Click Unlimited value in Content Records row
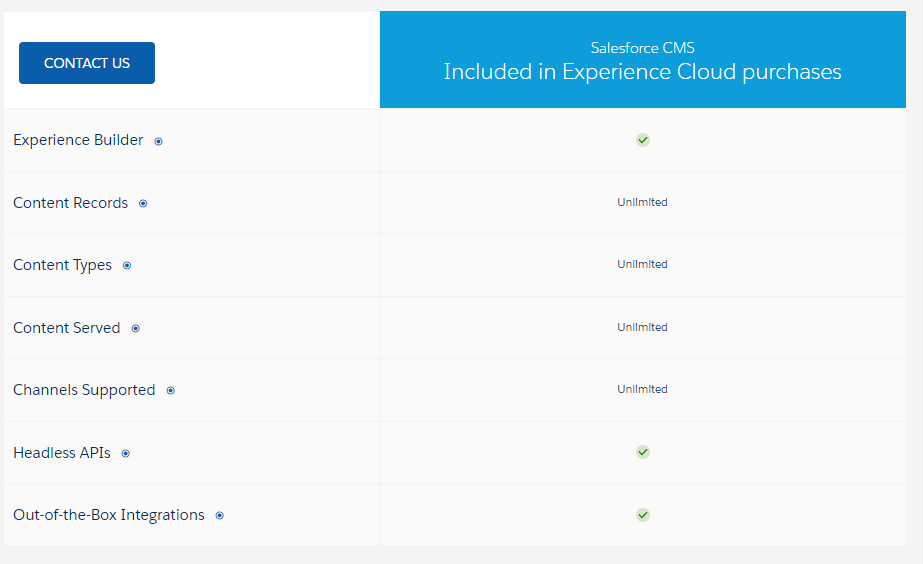 click(642, 202)
